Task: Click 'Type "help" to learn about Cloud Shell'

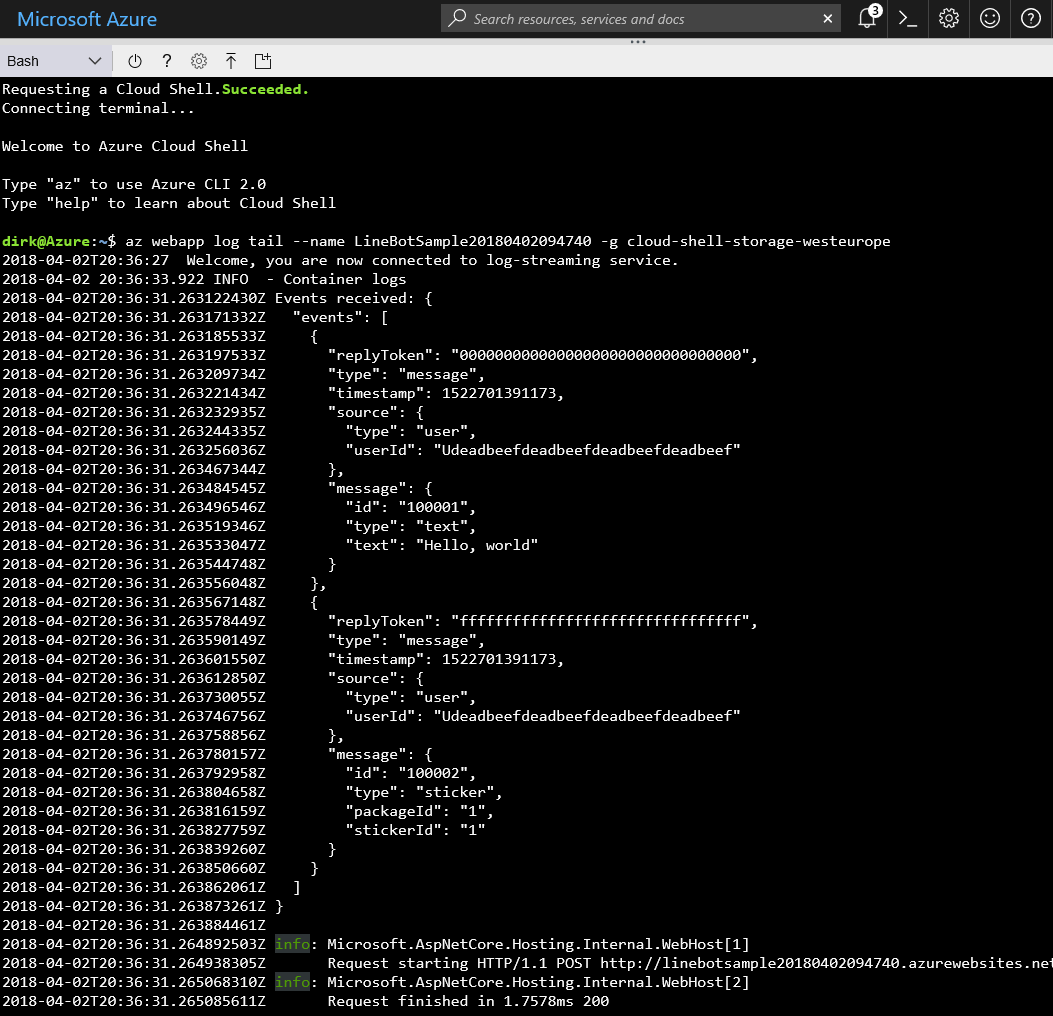Action: coord(169,203)
